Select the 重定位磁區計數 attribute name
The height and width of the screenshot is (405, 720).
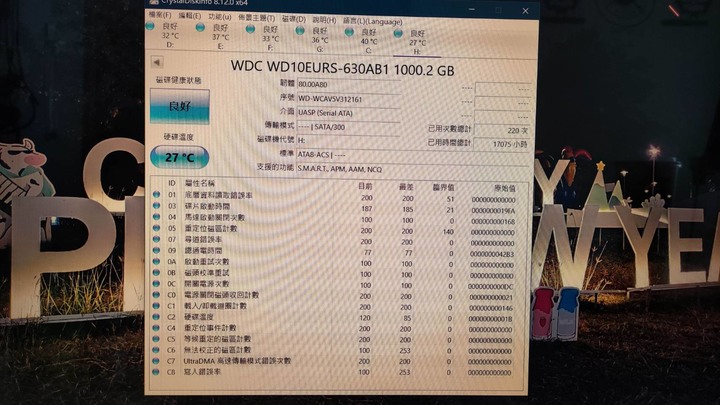211,228
